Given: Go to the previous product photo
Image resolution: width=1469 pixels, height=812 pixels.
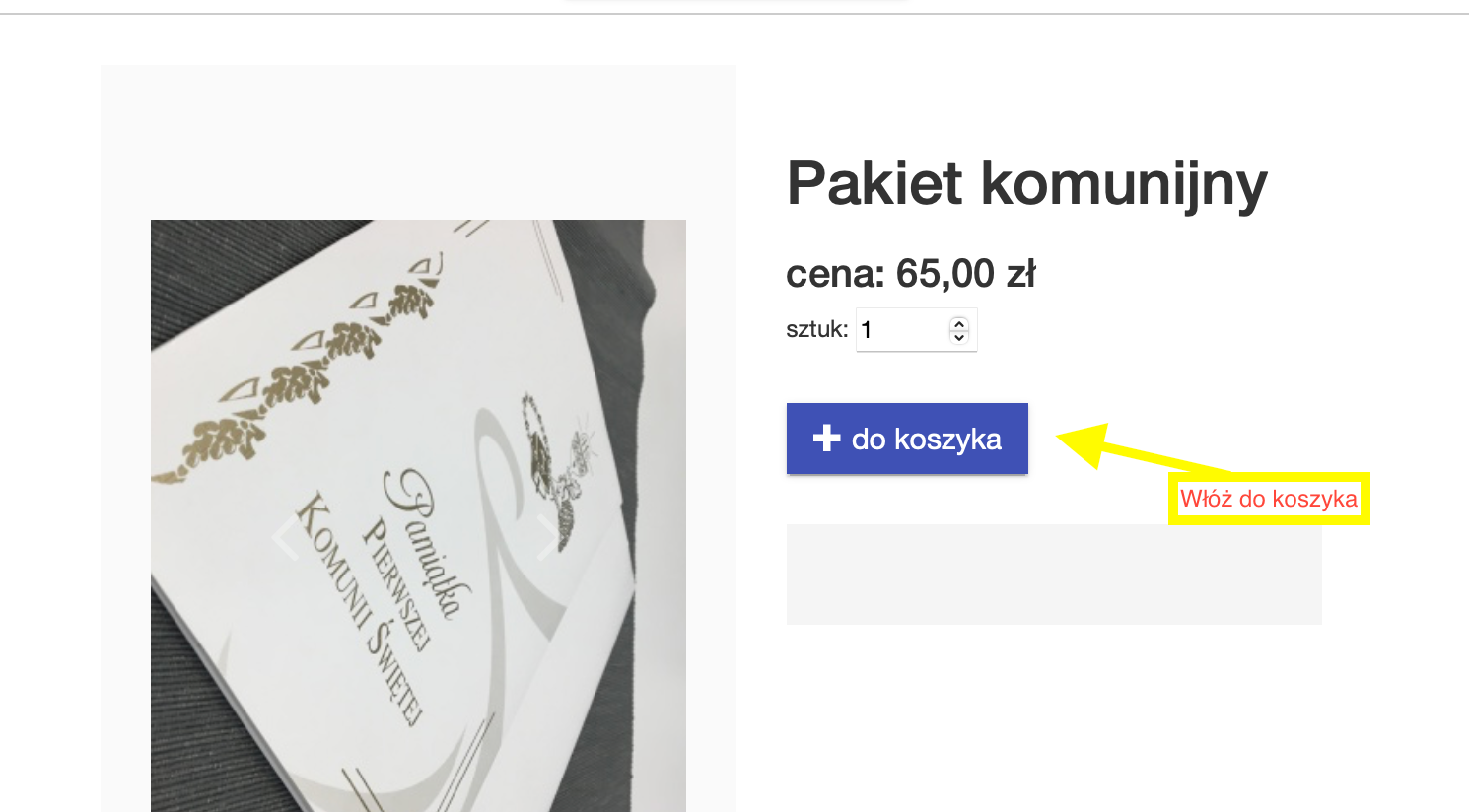Looking at the screenshot, I should 285,538.
